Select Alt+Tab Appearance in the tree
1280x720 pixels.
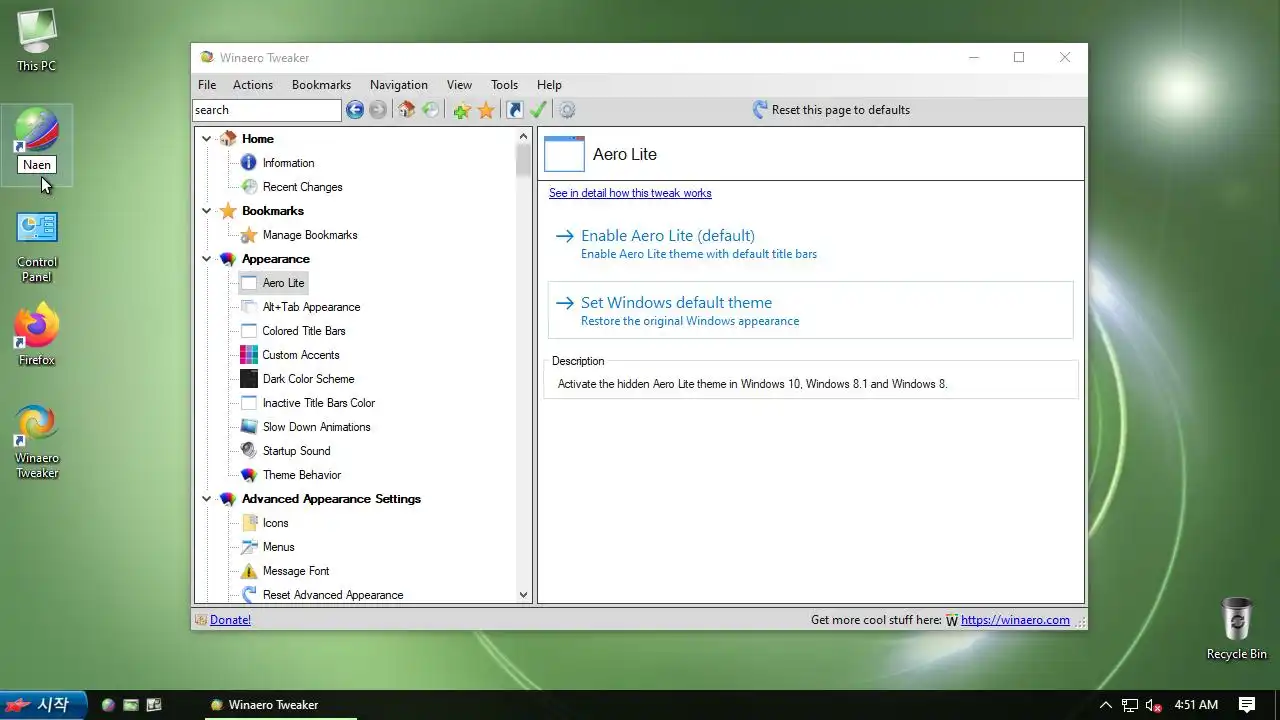point(311,307)
